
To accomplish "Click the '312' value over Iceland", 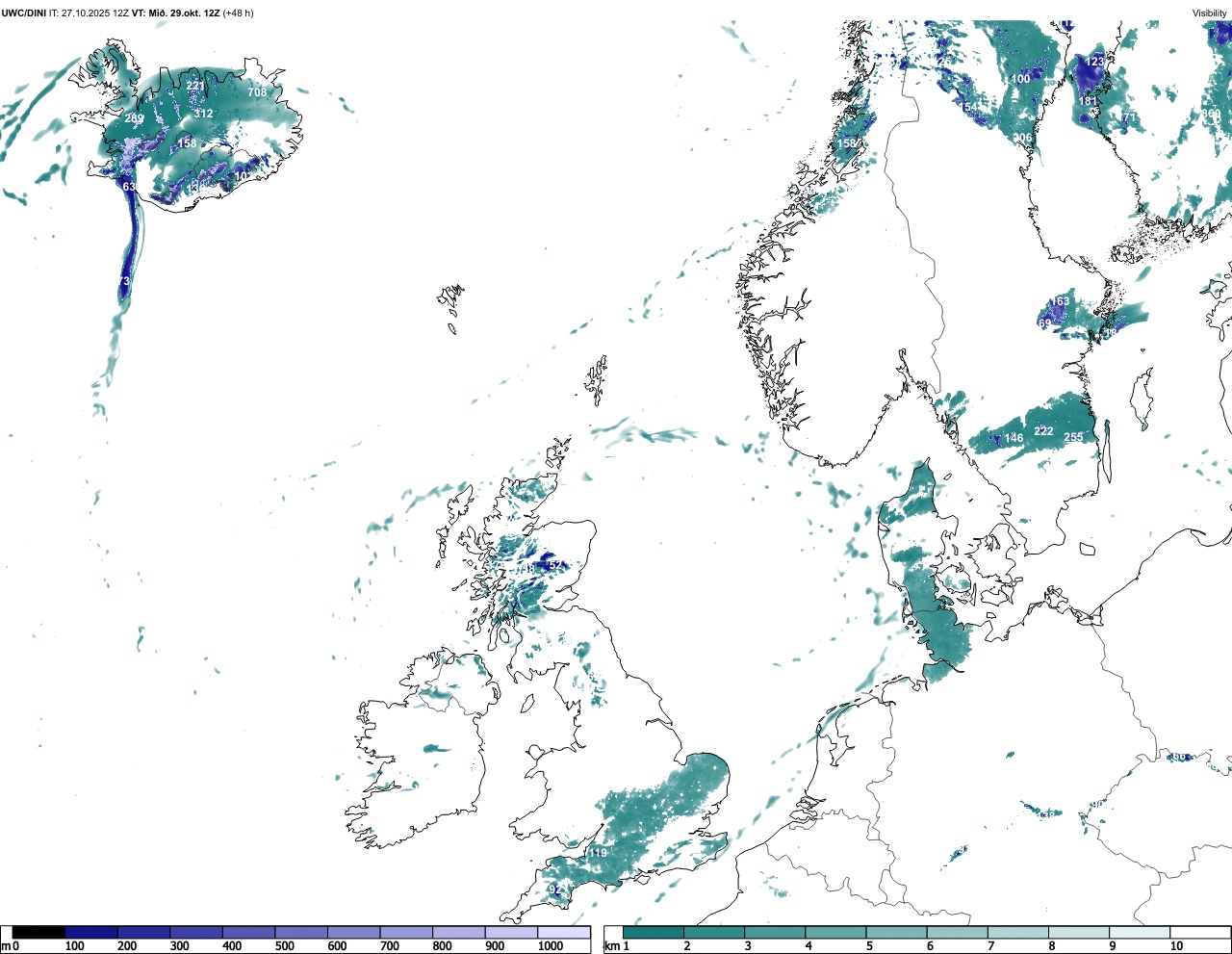I will pyautogui.click(x=203, y=114).
